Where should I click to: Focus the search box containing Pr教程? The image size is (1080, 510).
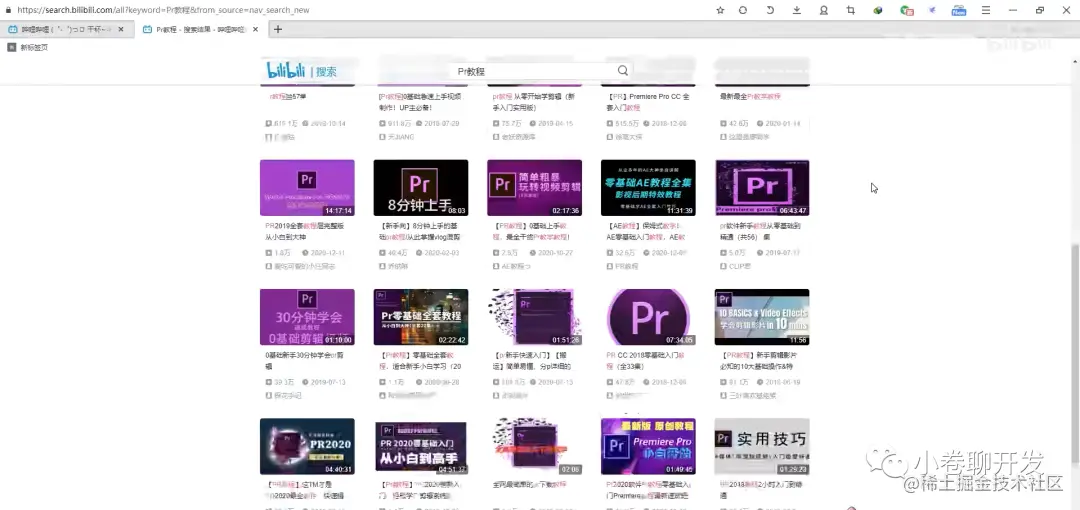[x=539, y=71]
